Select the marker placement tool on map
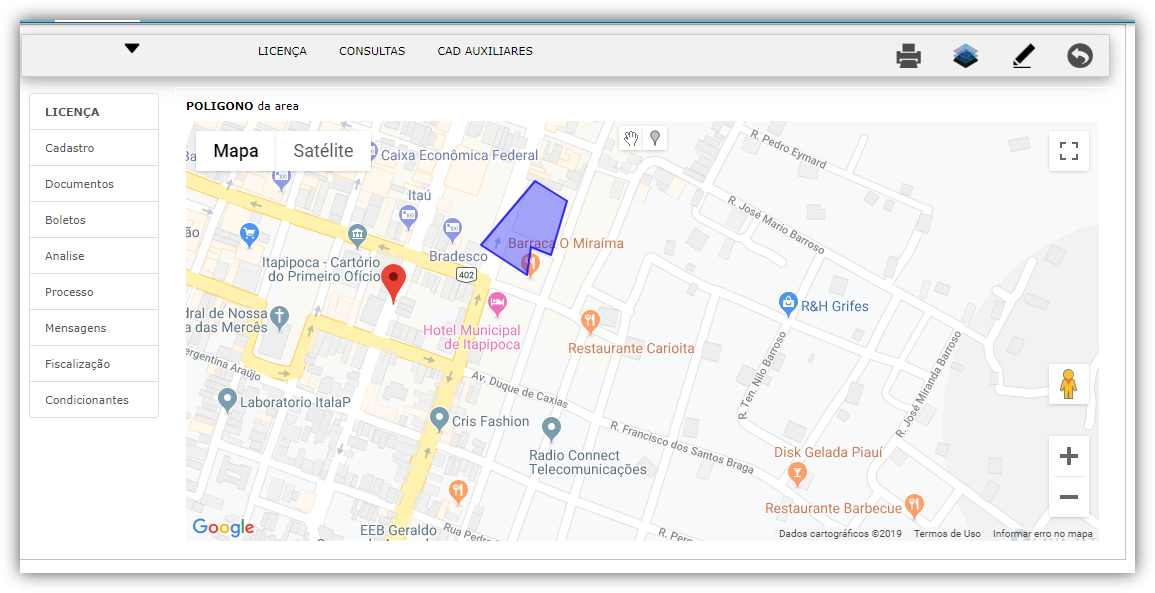The height and width of the screenshot is (593, 1155). point(655,138)
